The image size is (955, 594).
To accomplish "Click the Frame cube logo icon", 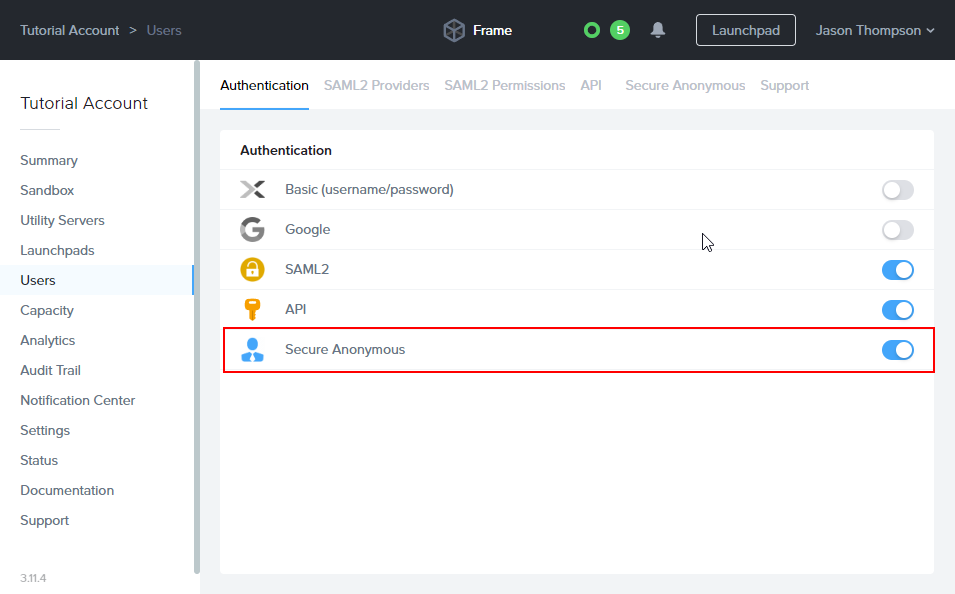I will 454,30.
